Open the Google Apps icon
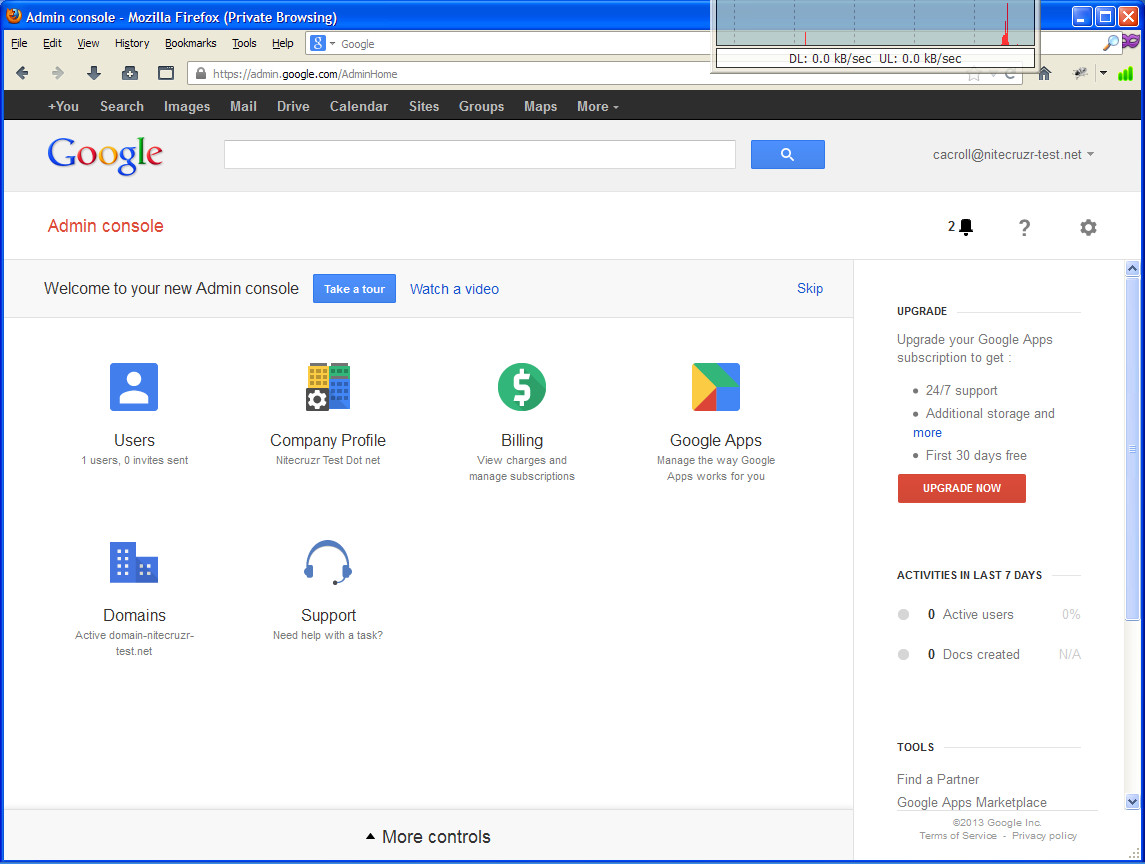1145x864 pixels. [x=716, y=386]
